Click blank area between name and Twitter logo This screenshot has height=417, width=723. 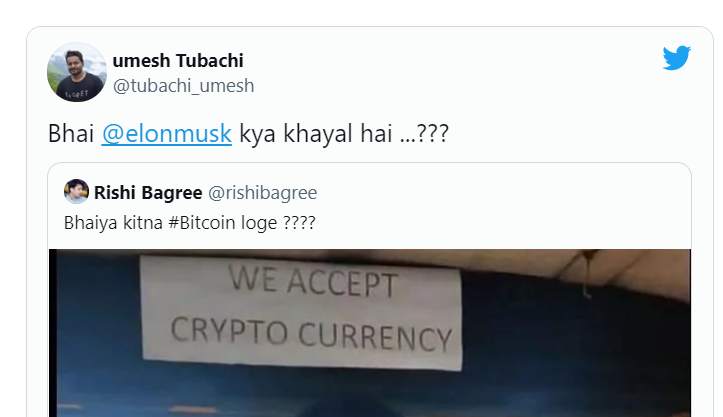point(452,60)
